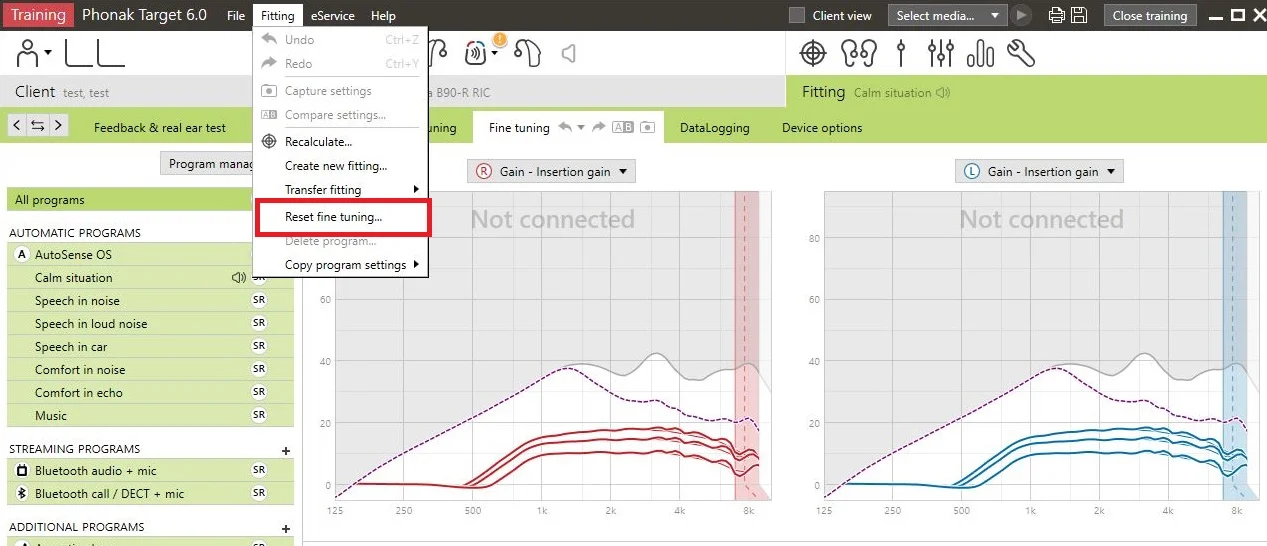Toggle SR badge for Bluetooth audio + mic
1267x546 pixels.
pos(259,470)
